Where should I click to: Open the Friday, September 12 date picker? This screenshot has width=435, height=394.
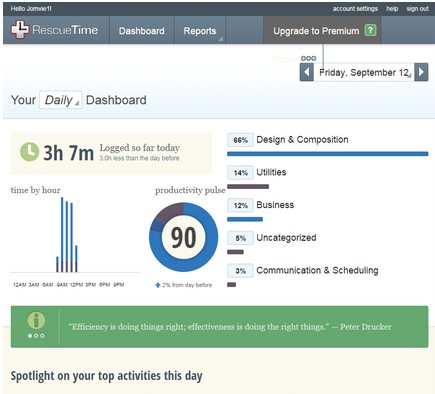click(x=364, y=72)
